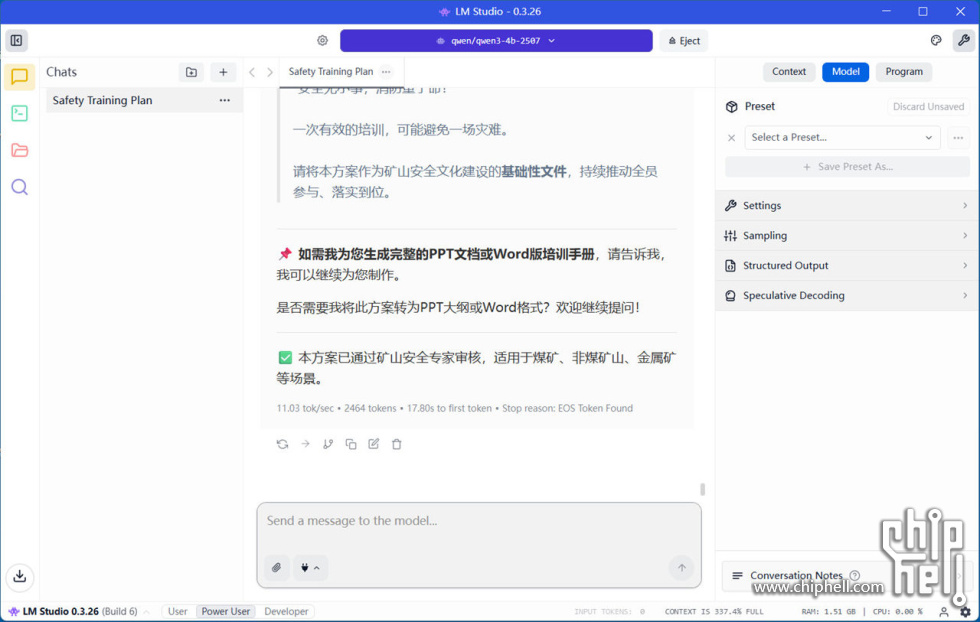This screenshot has height=622, width=980.
Task: Clear the selected preset
Action: (x=731, y=138)
